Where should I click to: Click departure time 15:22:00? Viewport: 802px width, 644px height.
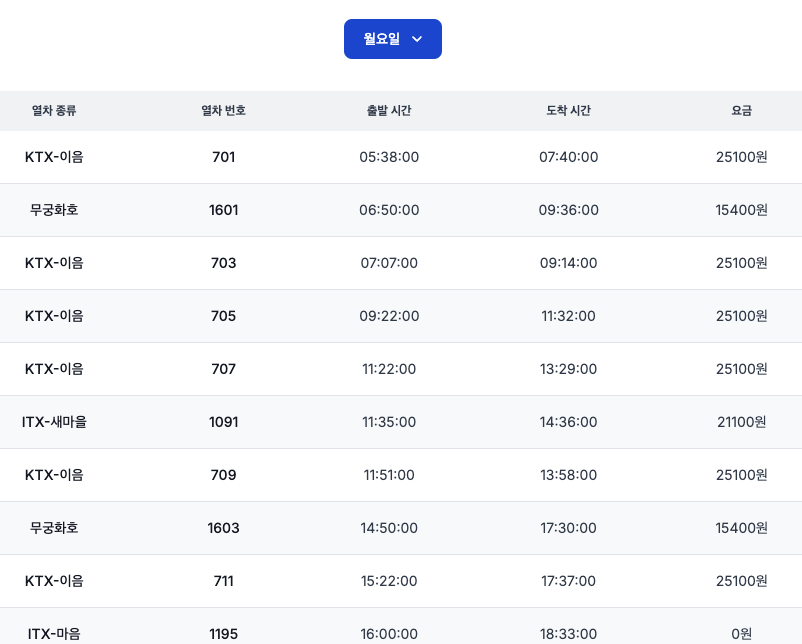(x=389, y=581)
